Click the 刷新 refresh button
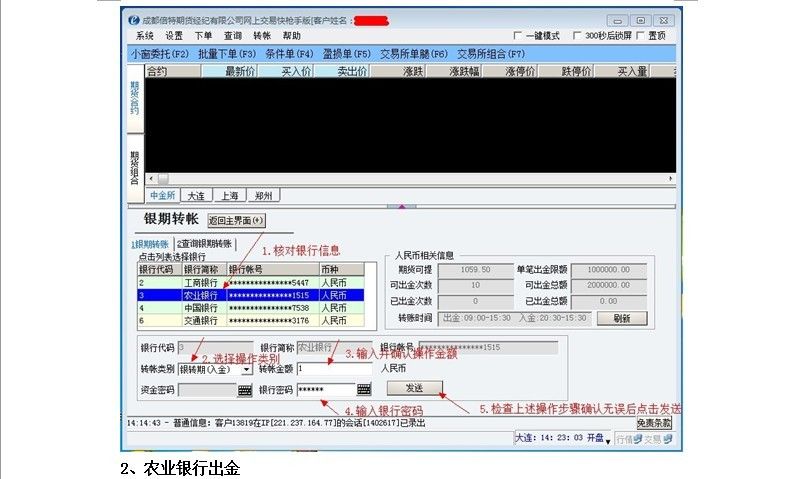The image size is (793, 479). [621, 318]
